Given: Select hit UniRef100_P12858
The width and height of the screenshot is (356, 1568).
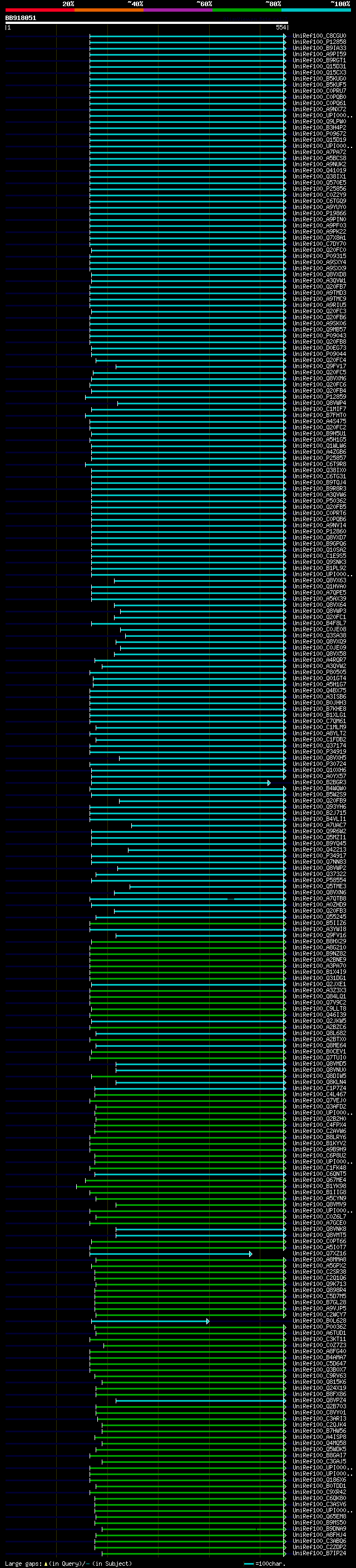Looking at the screenshot, I should (319, 42).
